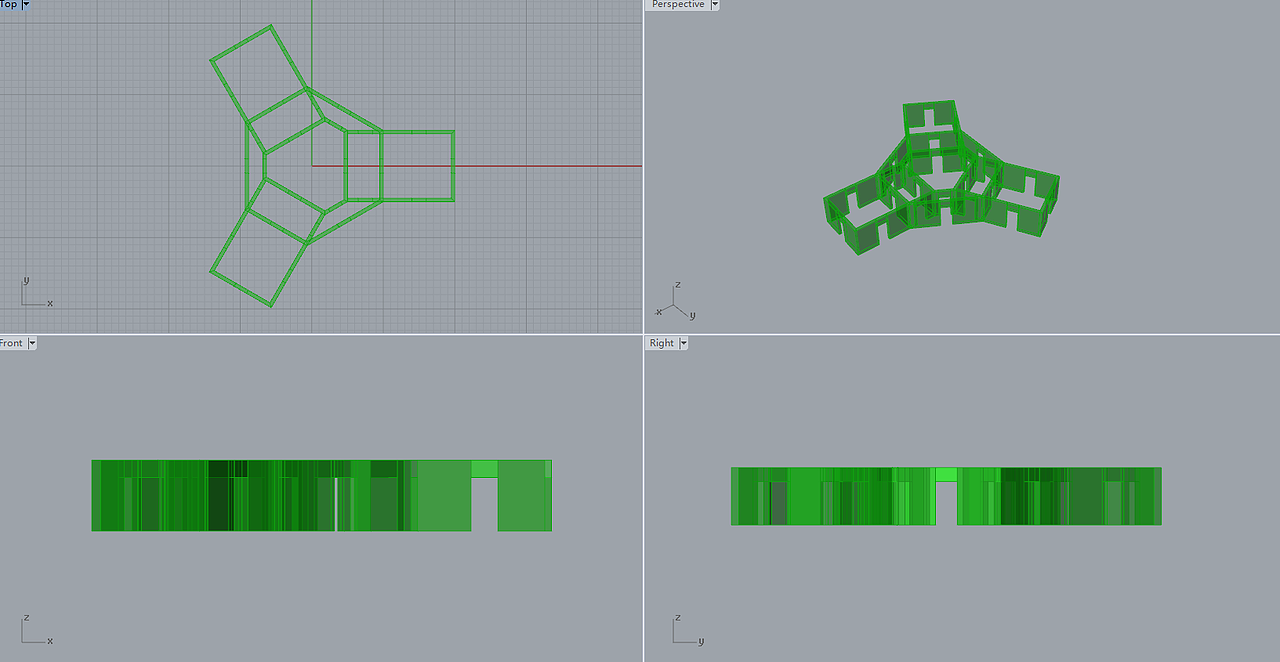Open the Perspective viewport dropdown arrow
The image size is (1280, 662).
[714, 5]
